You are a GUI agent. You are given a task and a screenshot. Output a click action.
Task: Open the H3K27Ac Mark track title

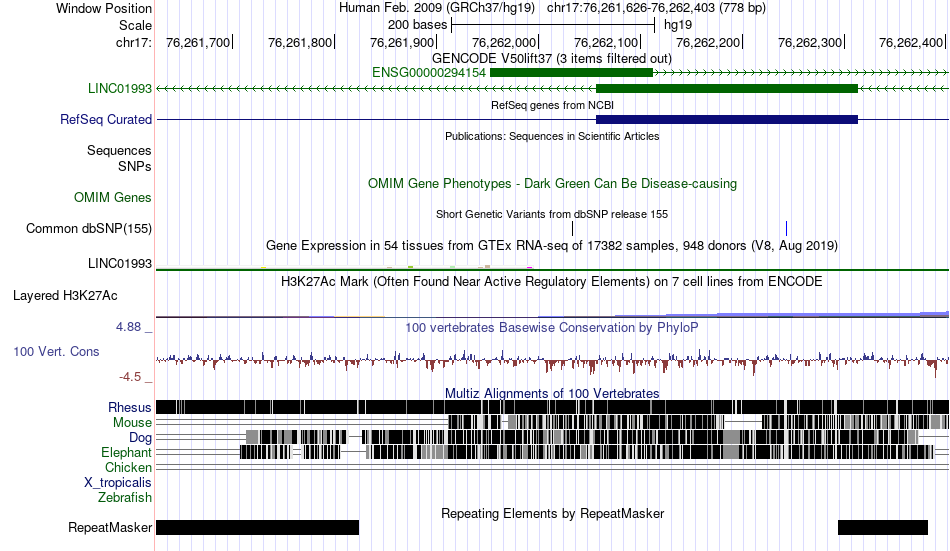tap(552, 281)
